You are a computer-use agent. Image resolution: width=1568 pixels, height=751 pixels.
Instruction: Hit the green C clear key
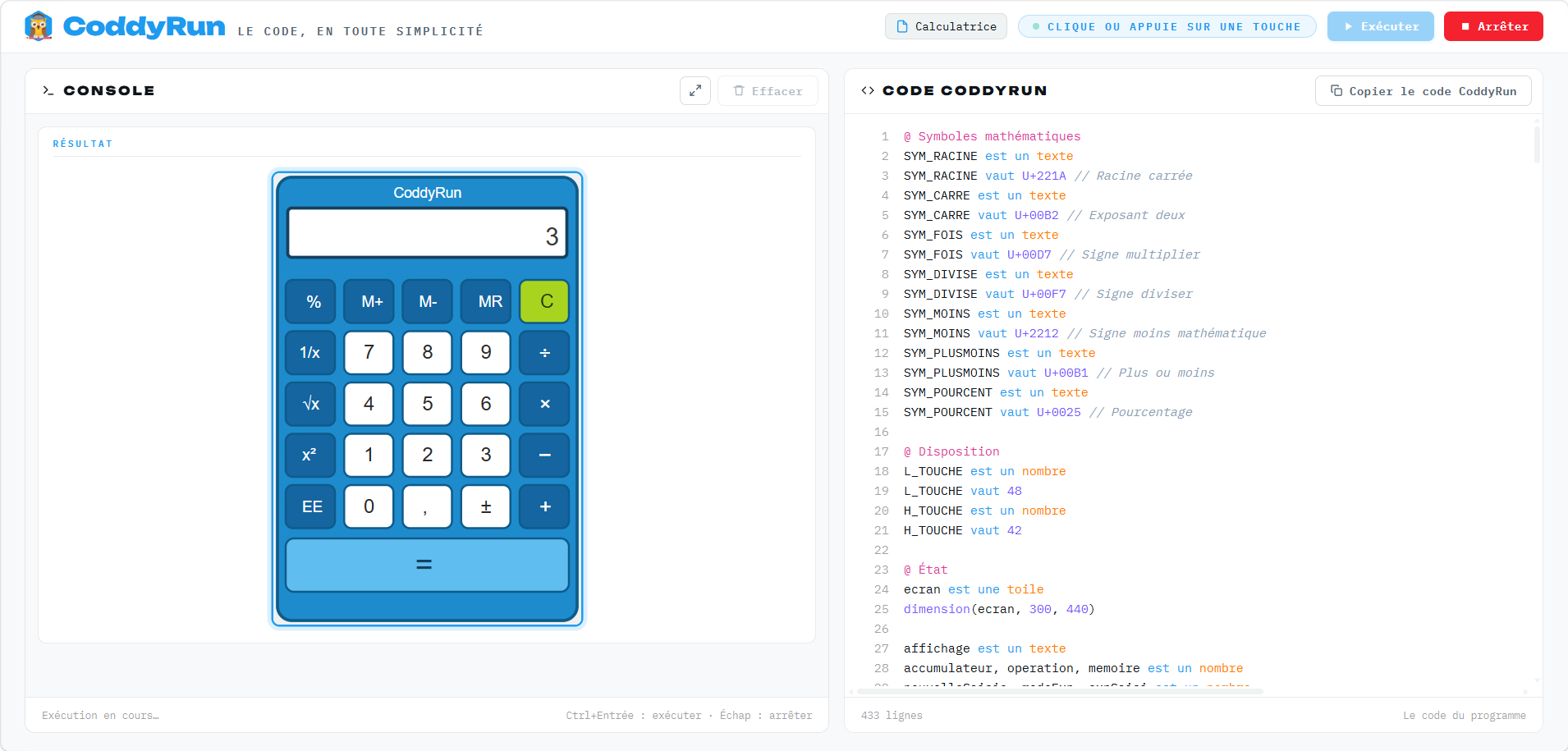544,301
